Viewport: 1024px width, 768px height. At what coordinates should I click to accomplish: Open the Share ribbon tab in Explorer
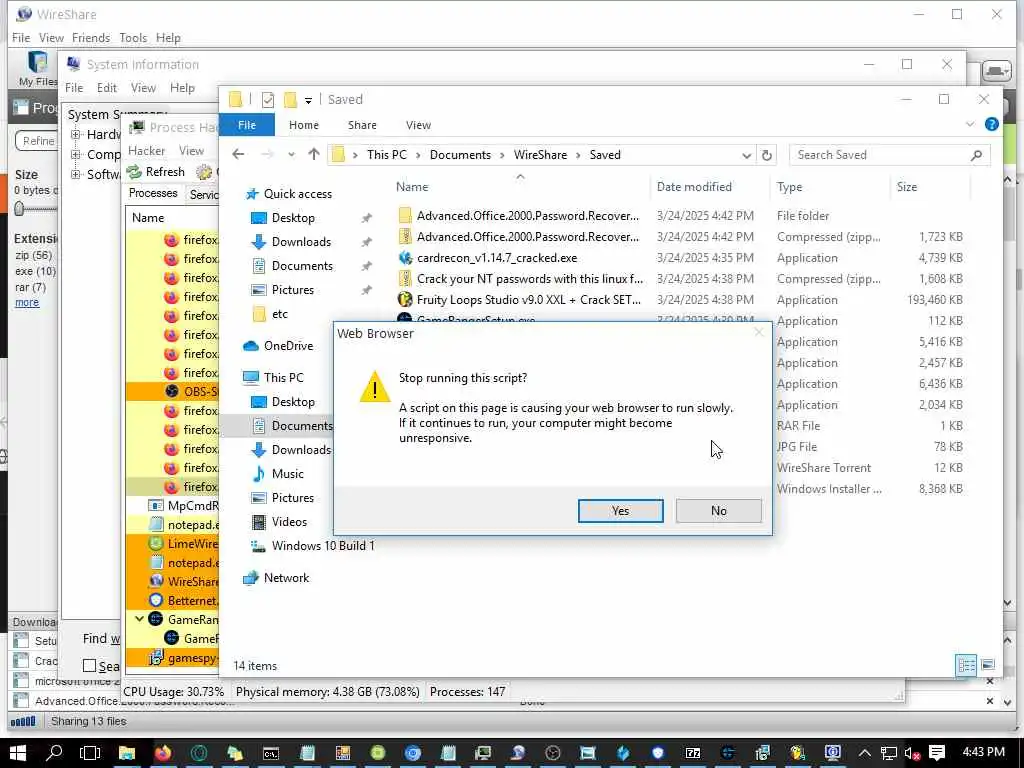(362, 125)
